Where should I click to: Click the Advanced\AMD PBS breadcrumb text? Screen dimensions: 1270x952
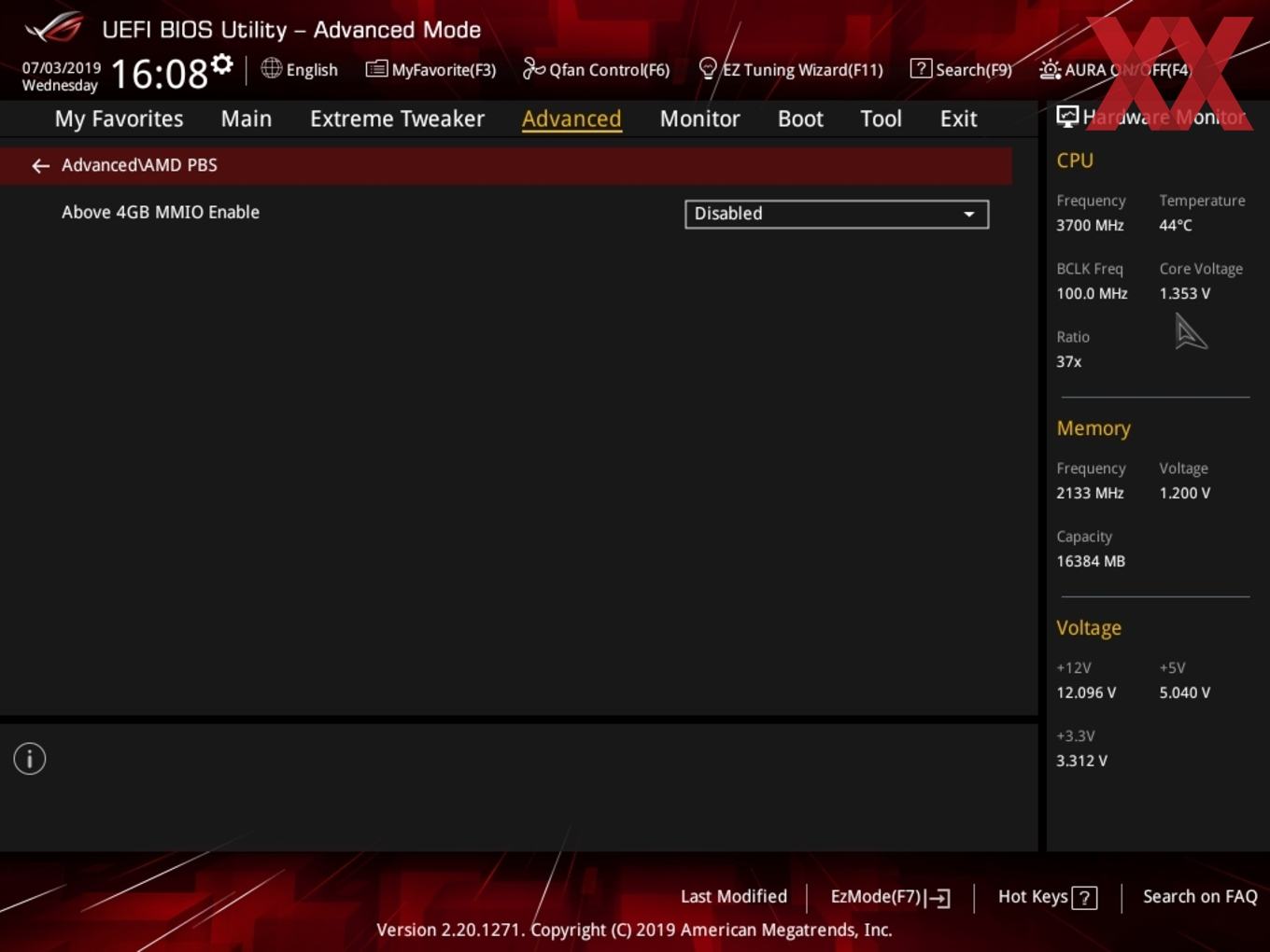point(139,165)
